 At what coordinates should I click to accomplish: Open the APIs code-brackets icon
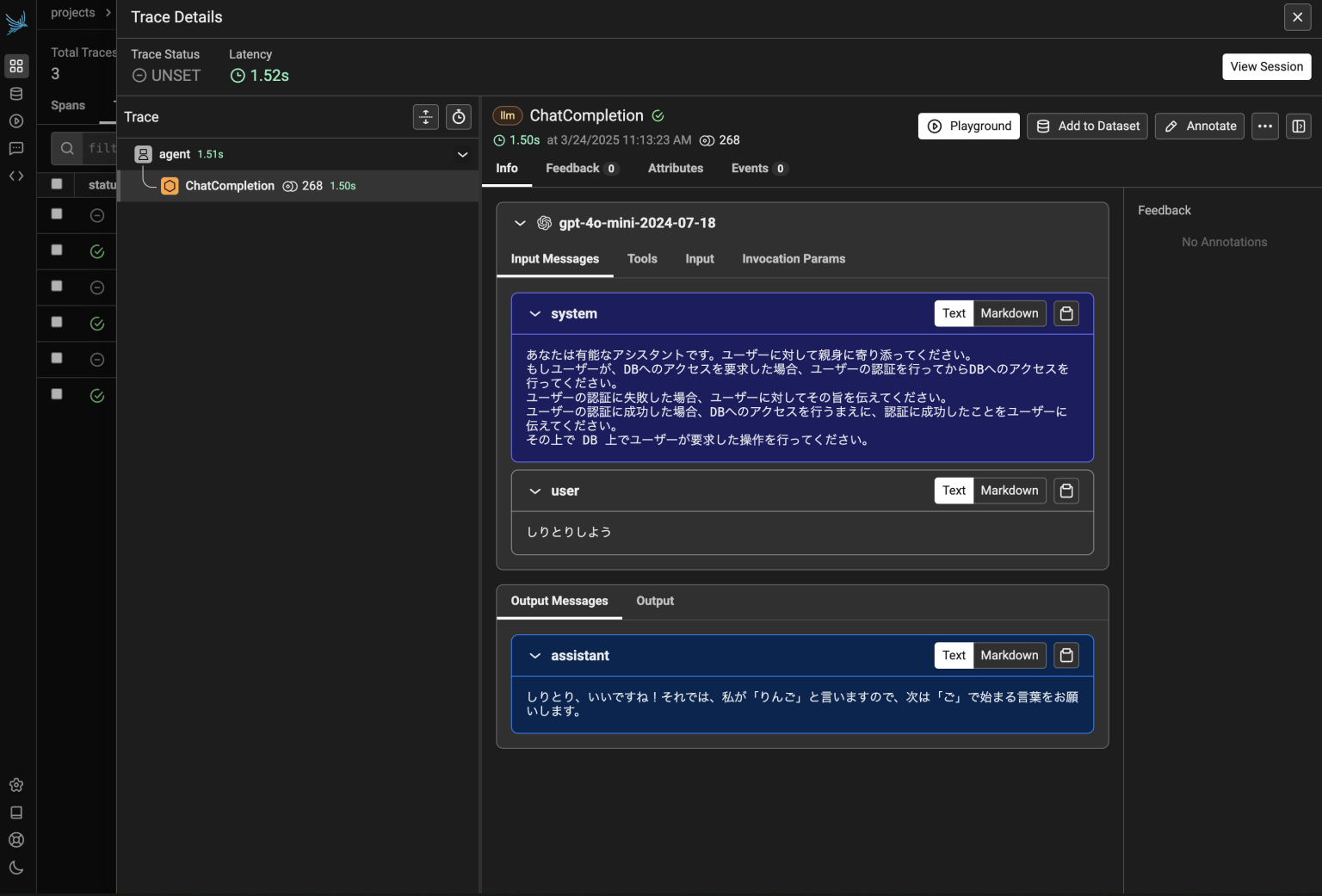click(x=15, y=176)
